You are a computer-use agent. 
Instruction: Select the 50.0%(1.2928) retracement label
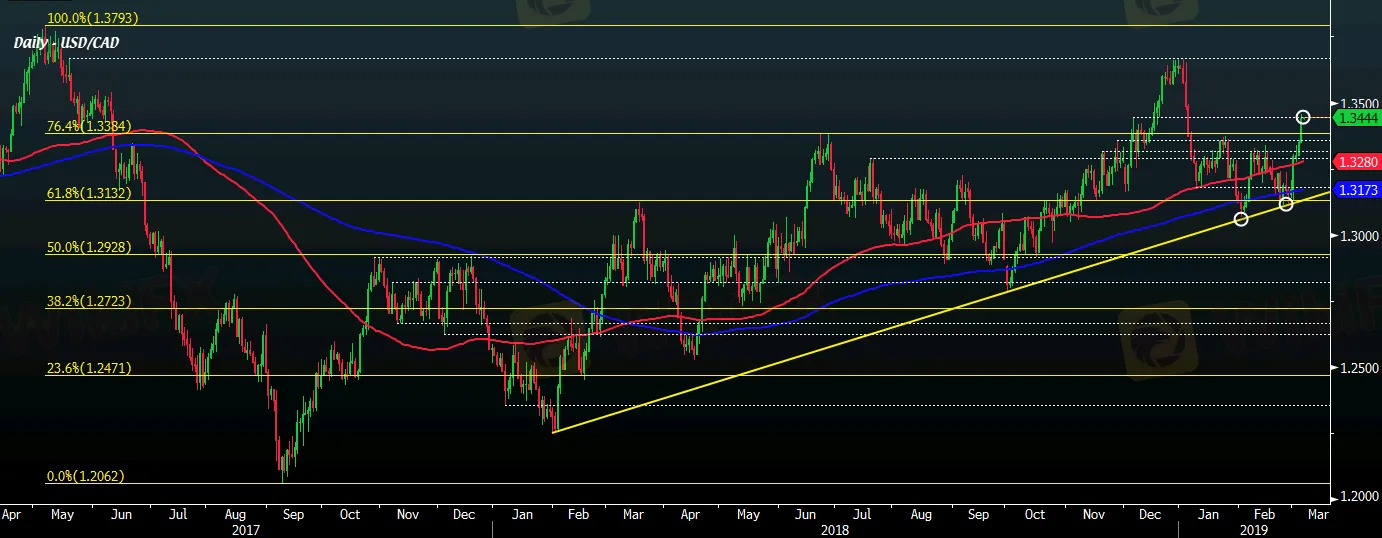(x=88, y=246)
